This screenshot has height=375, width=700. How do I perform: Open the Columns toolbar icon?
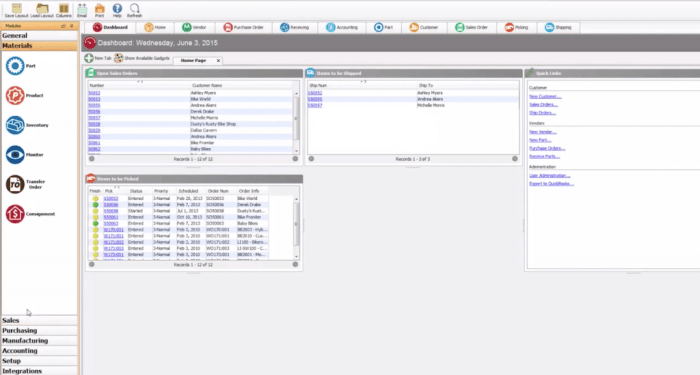[x=64, y=8]
